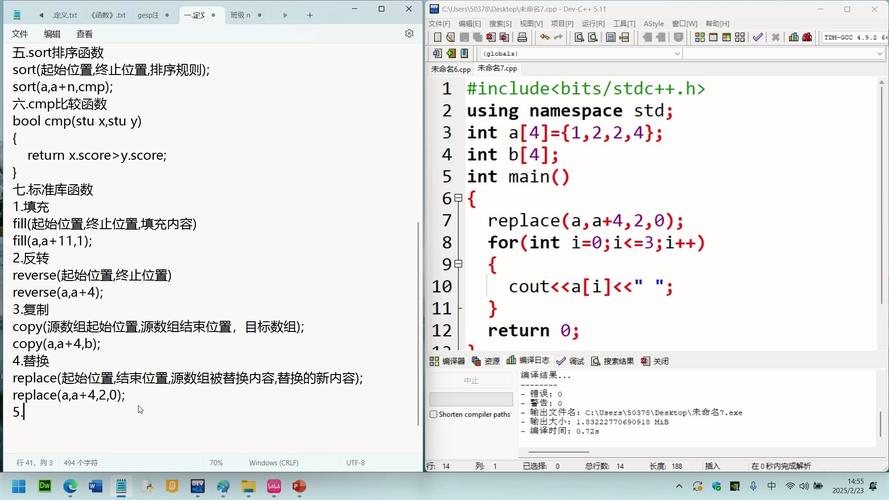This screenshot has height=500, width=889.
Task: Open the empty member dropdown beside (globals)
Action: [784, 53]
